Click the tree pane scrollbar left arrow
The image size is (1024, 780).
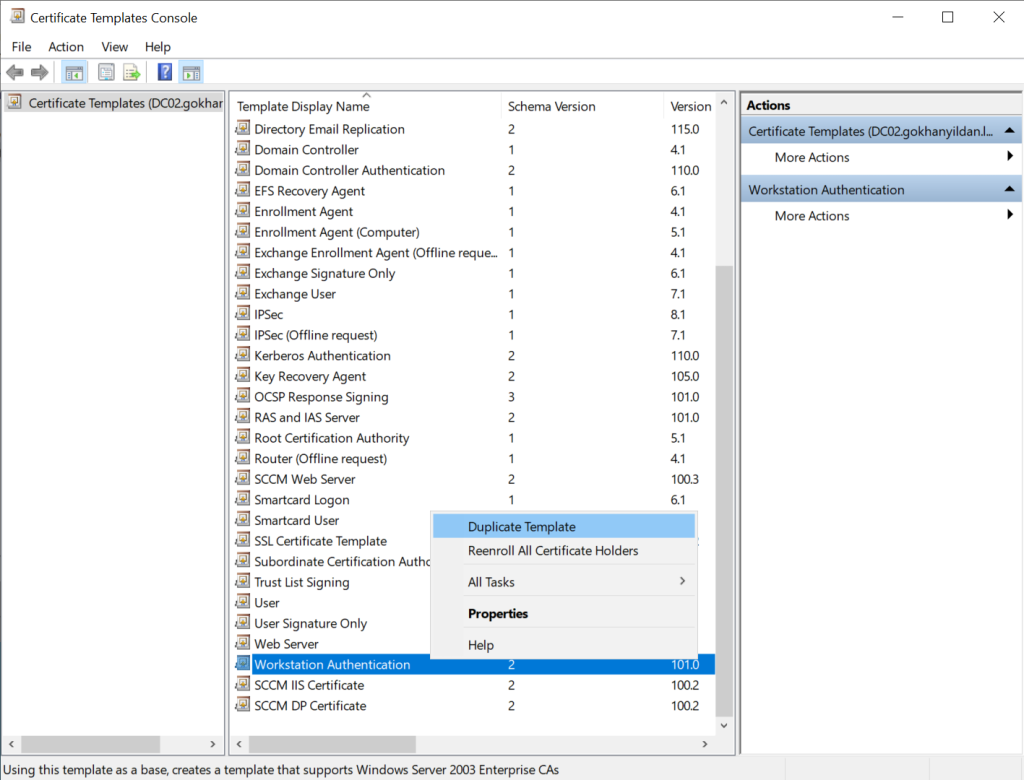[11, 744]
